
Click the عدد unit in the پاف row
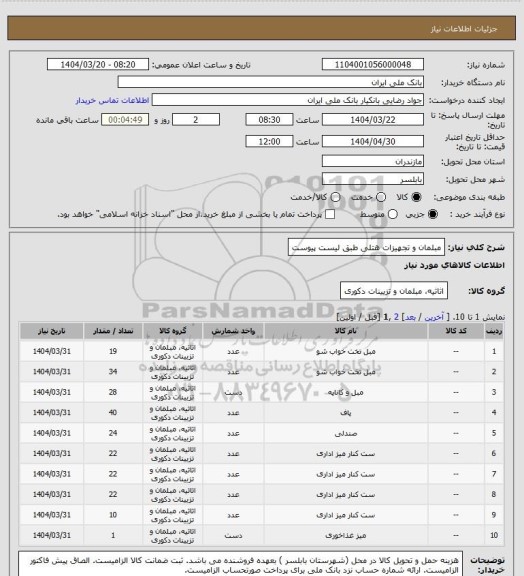pyautogui.click(x=233, y=413)
